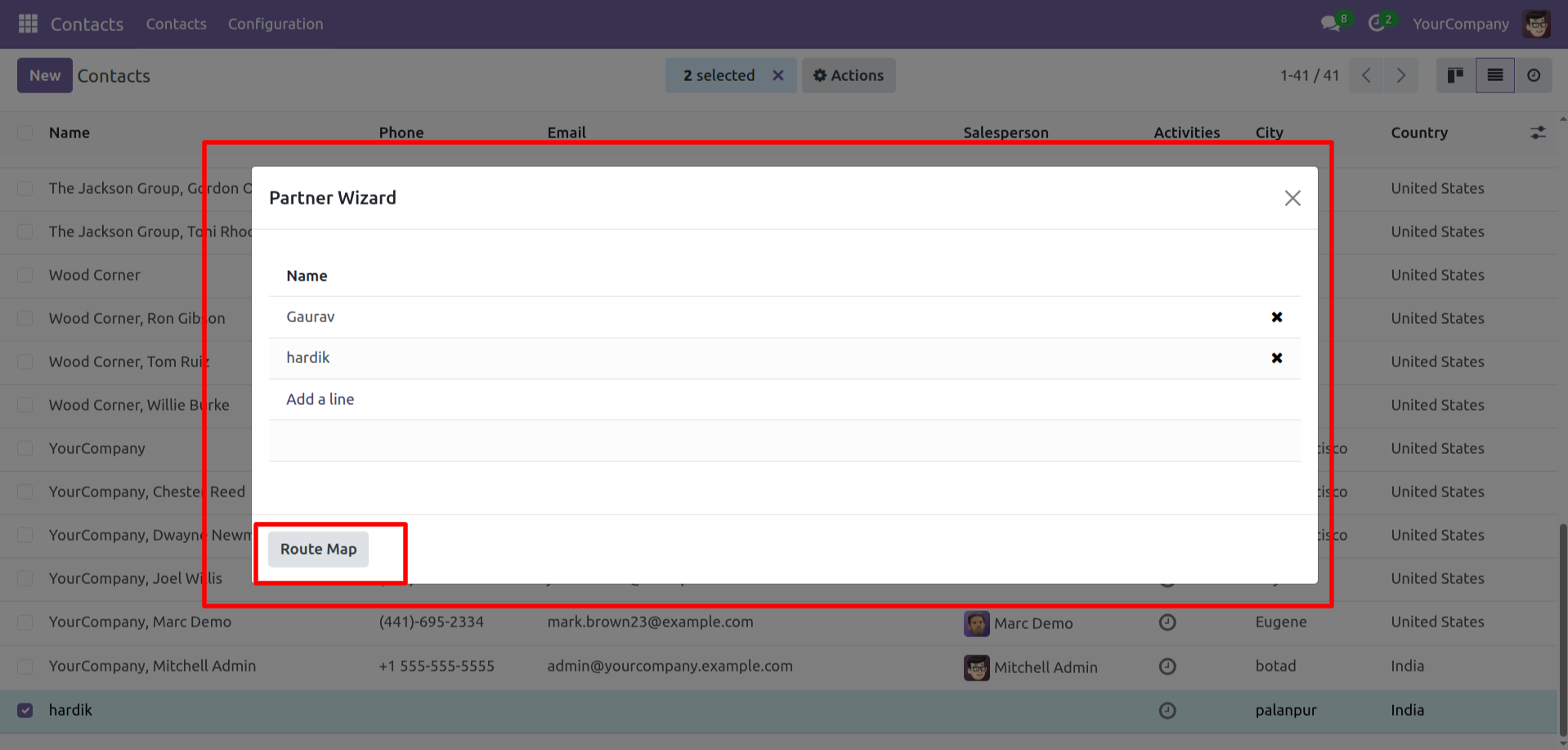Select the hardik row in wizard
Screen dimensions: 1568x750
click(784, 358)
